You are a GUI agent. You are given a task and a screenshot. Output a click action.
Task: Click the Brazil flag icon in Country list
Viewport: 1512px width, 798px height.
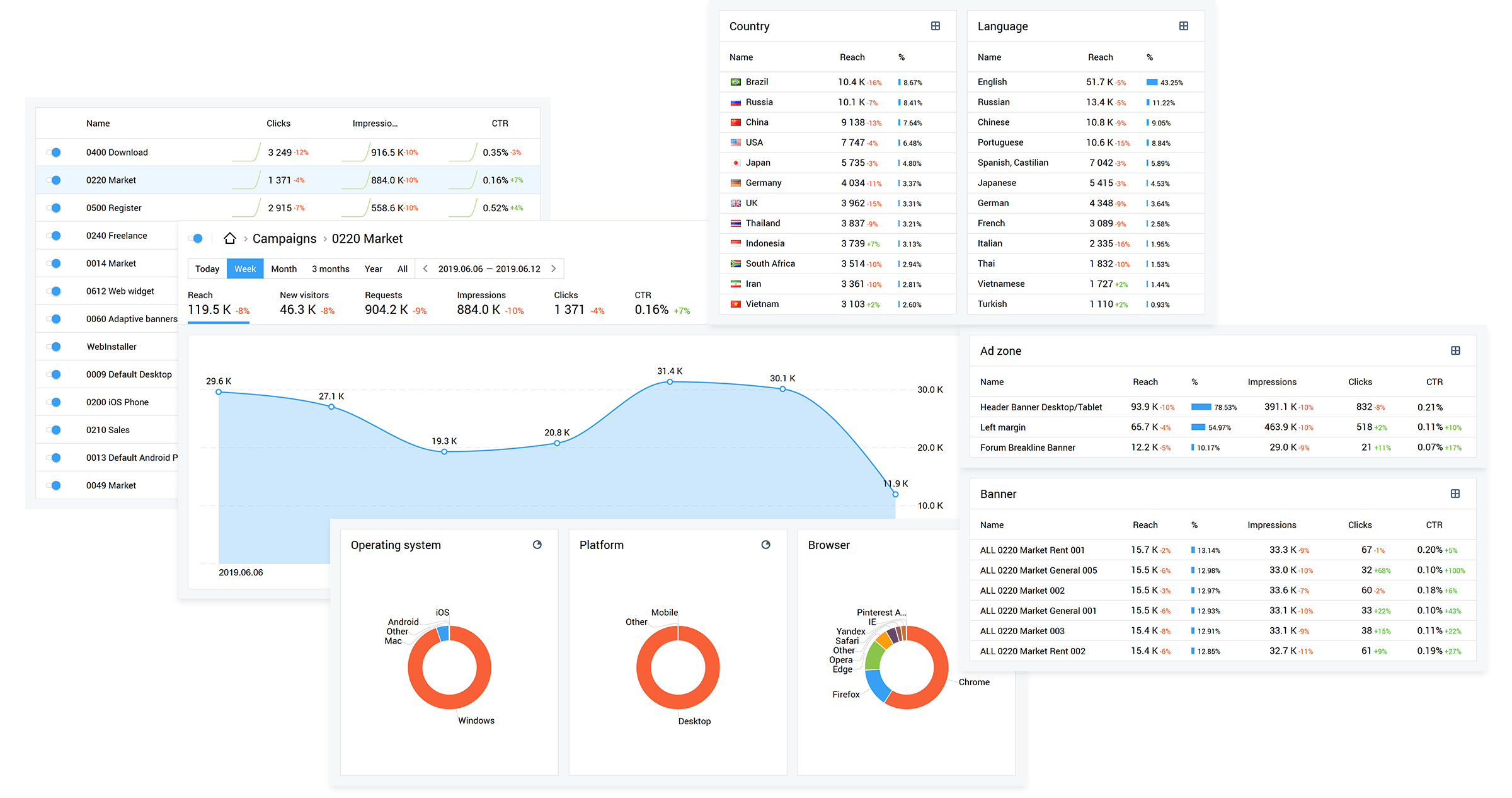(735, 81)
